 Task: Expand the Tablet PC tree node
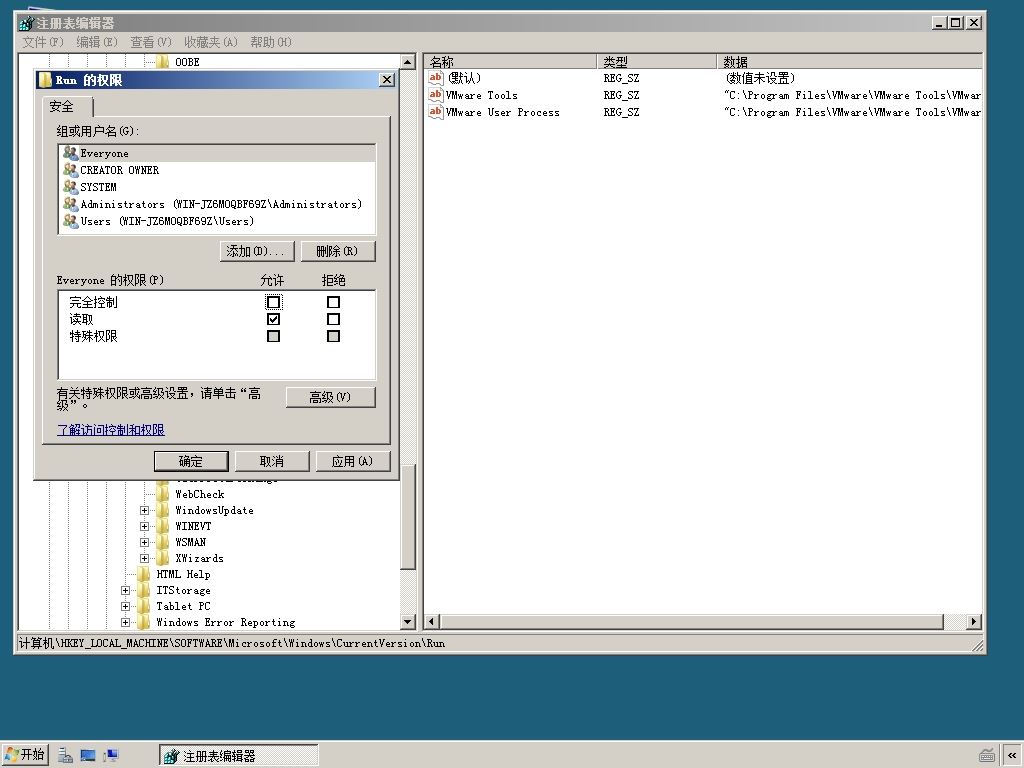point(125,606)
